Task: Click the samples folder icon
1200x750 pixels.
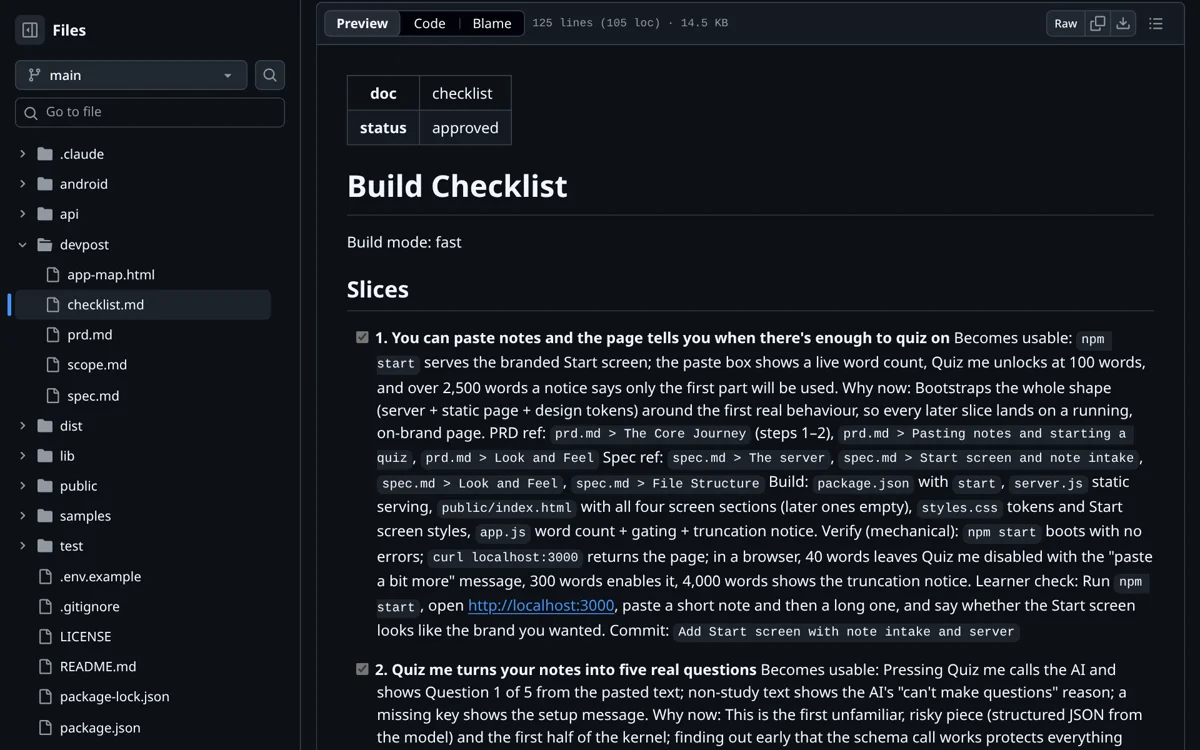Action: (x=45, y=516)
